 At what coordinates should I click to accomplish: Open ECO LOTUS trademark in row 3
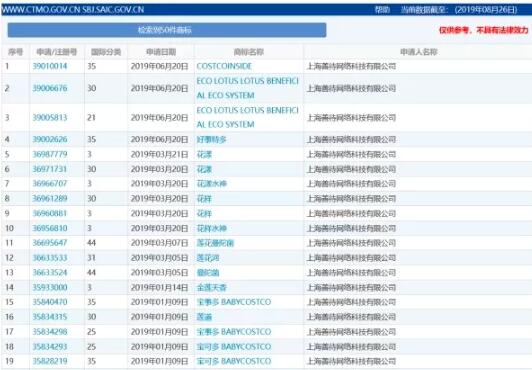click(248, 117)
